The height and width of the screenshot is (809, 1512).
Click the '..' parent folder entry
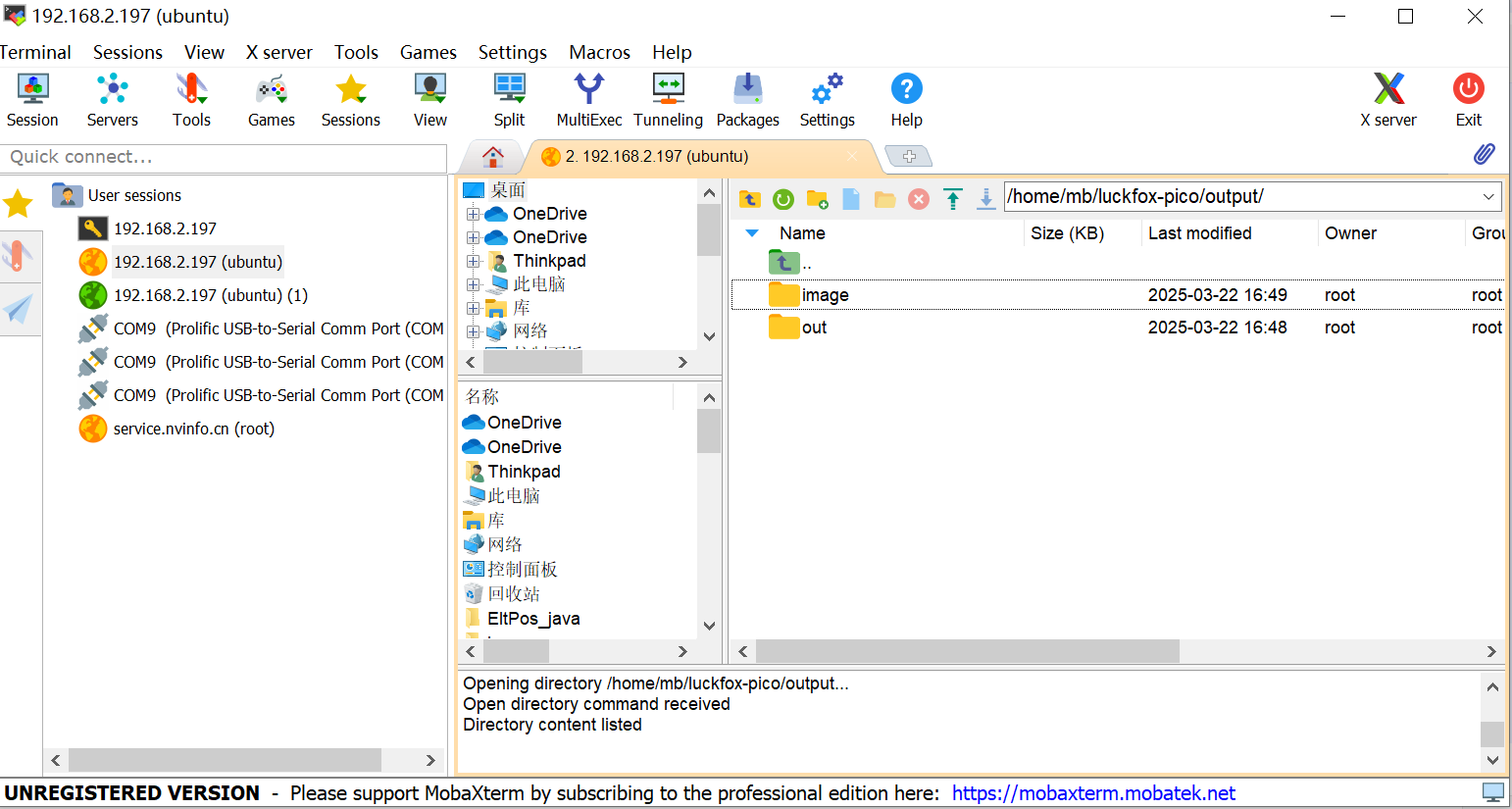tap(789, 263)
